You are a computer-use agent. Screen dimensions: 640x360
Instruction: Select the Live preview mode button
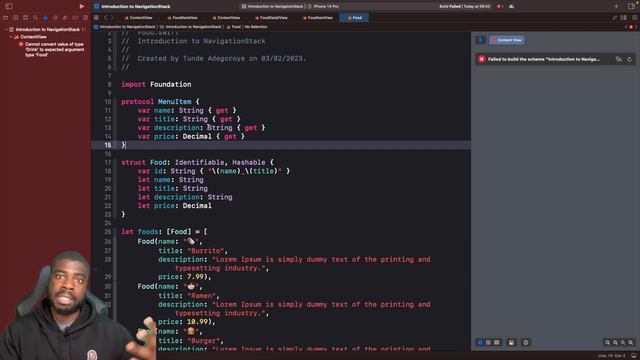(x=480, y=342)
